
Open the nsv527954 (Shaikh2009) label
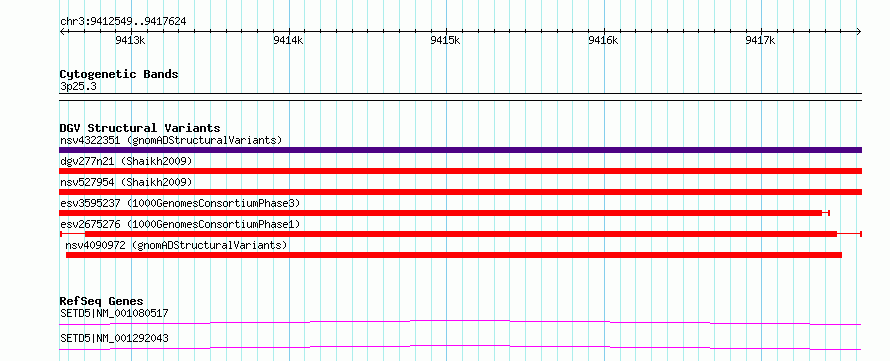(x=127, y=182)
